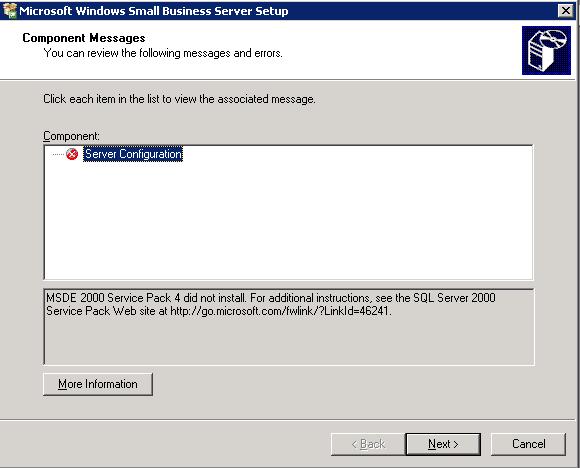Proceed with the Next button
The width and height of the screenshot is (580, 468).
[443, 444]
